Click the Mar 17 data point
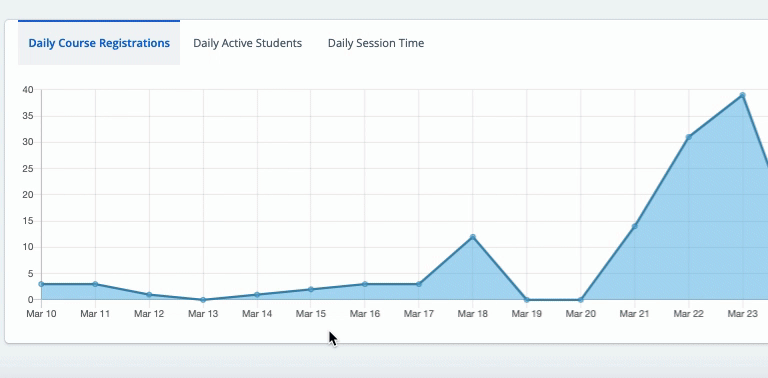The image size is (768, 378). [419, 284]
